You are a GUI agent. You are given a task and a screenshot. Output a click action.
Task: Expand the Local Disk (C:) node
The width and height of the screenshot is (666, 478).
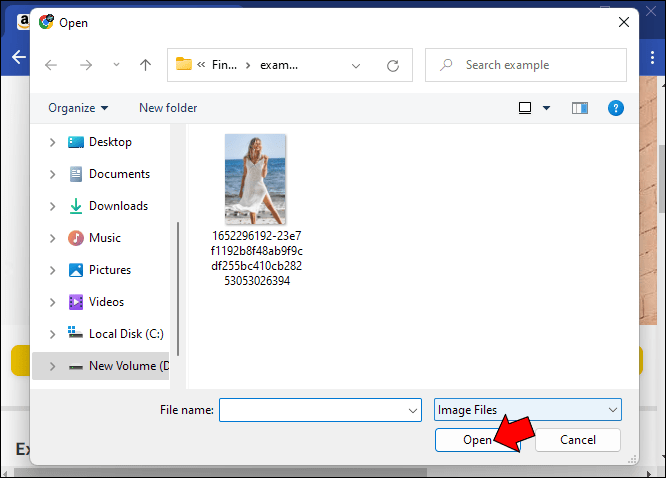pos(52,334)
